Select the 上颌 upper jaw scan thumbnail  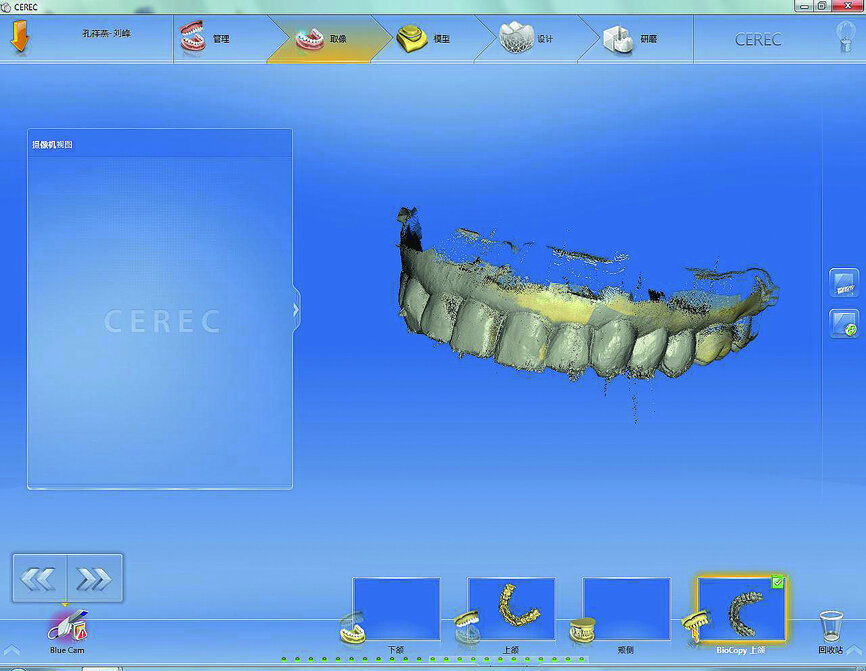[x=511, y=609]
